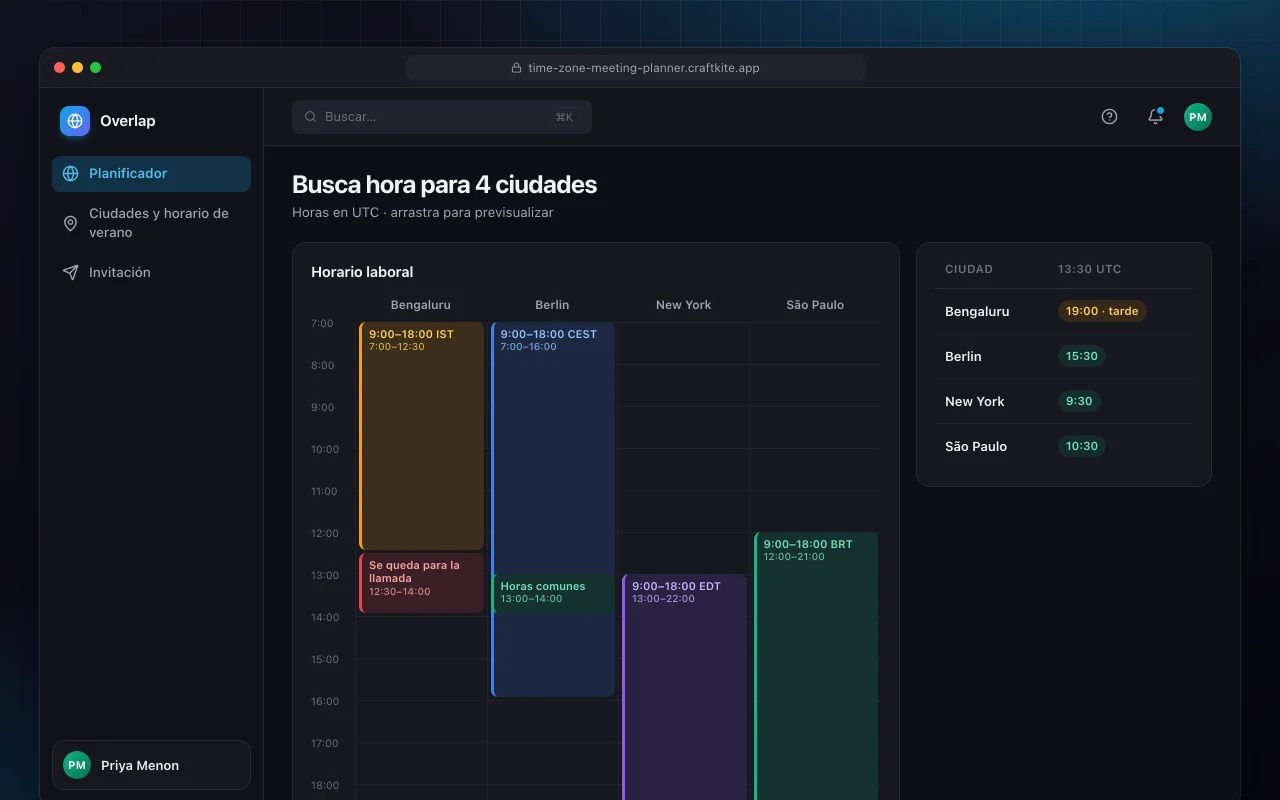This screenshot has width=1280, height=800.
Task: Select the Bengaluru 9:00–18:00 IST block
Action: [x=421, y=436]
